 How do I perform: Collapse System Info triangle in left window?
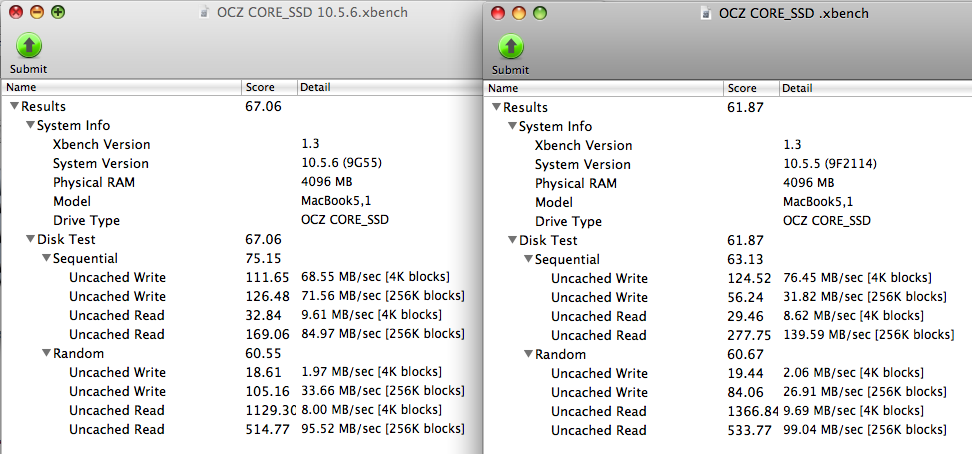coord(30,126)
